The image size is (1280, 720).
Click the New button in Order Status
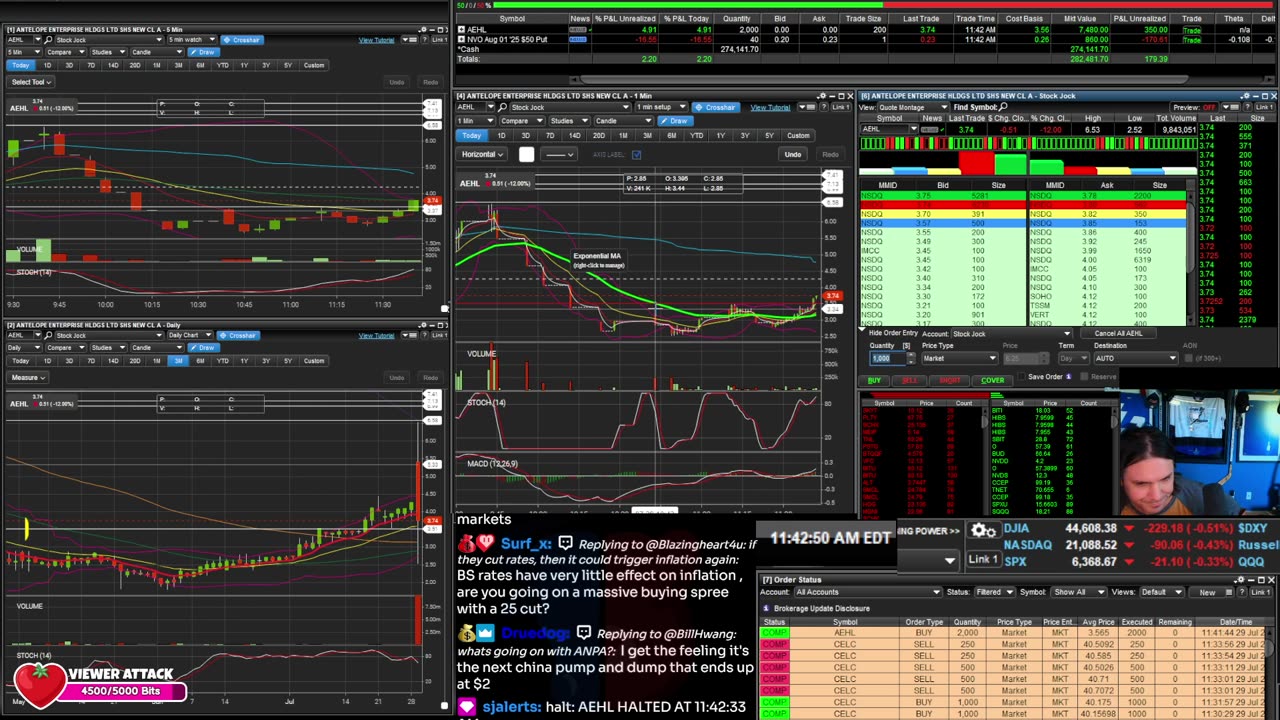pyautogui.click(x=1207, y=592)
